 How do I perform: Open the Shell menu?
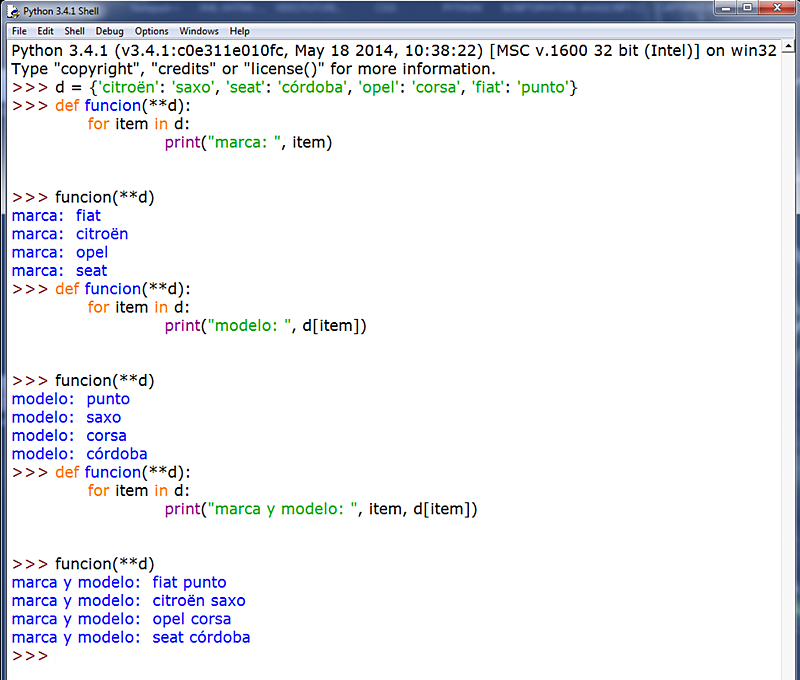click(74, 31)
